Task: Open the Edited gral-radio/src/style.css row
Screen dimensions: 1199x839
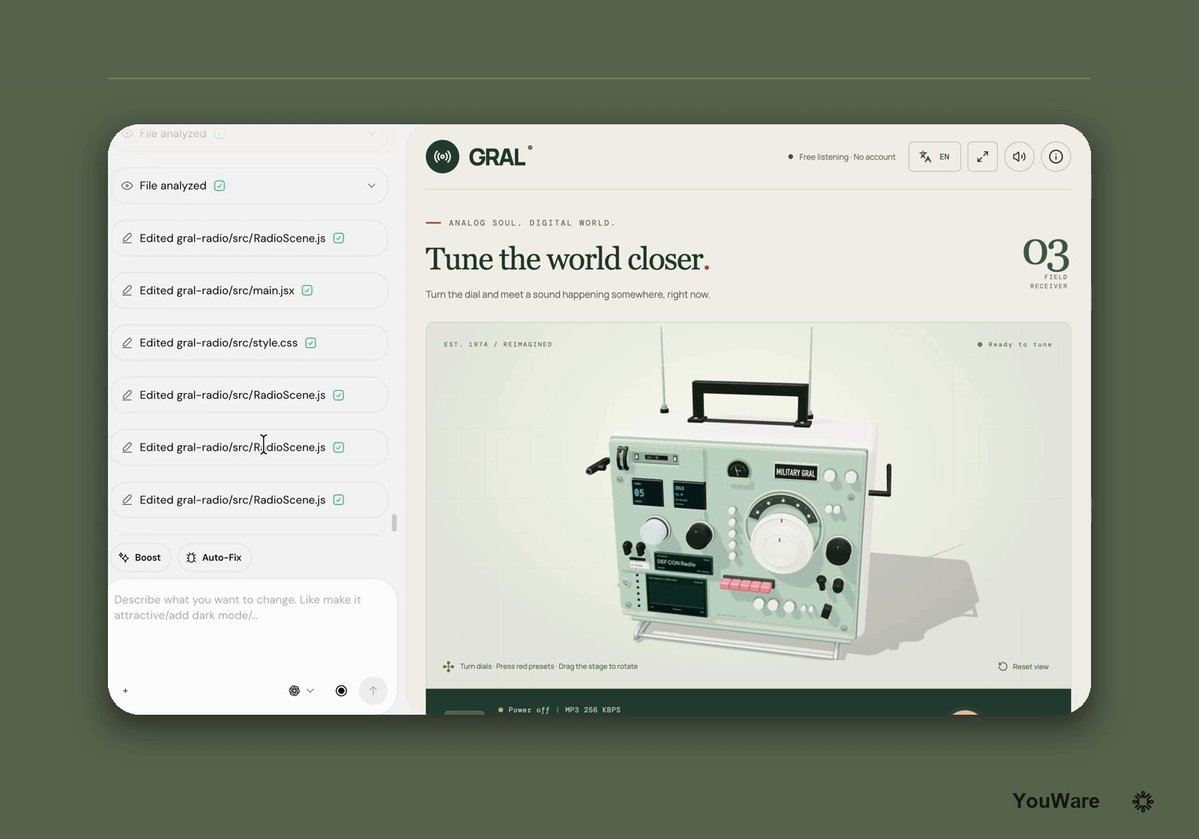Action: (249, 343)
